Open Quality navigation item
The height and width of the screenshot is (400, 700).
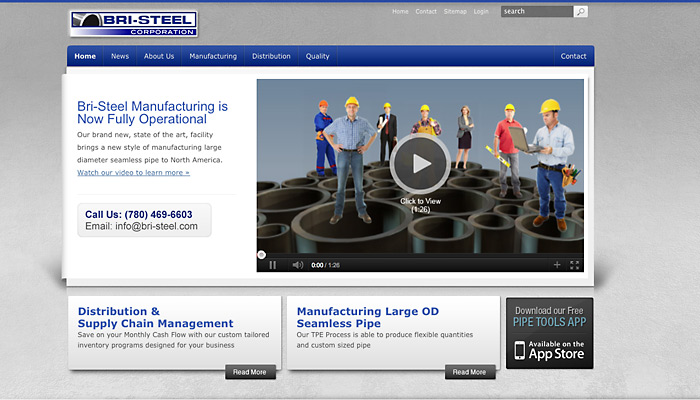coord(317,56)
